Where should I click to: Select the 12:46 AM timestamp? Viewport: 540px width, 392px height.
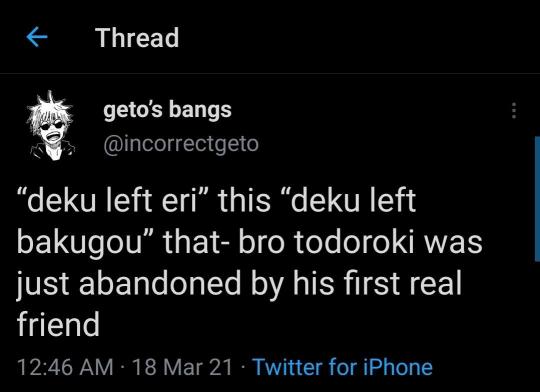[x=65, y=367]
